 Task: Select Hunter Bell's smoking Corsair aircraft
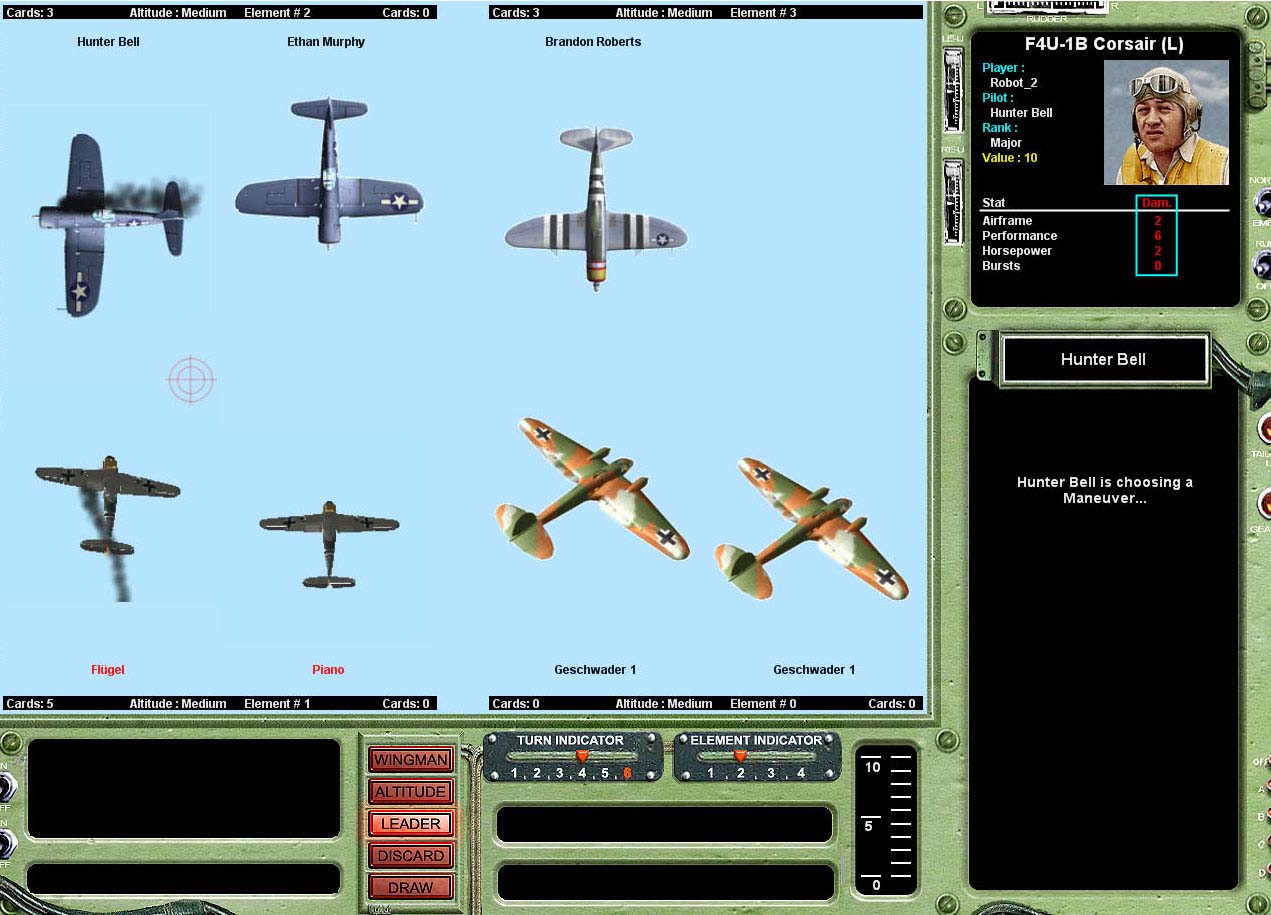coord(108,222)
